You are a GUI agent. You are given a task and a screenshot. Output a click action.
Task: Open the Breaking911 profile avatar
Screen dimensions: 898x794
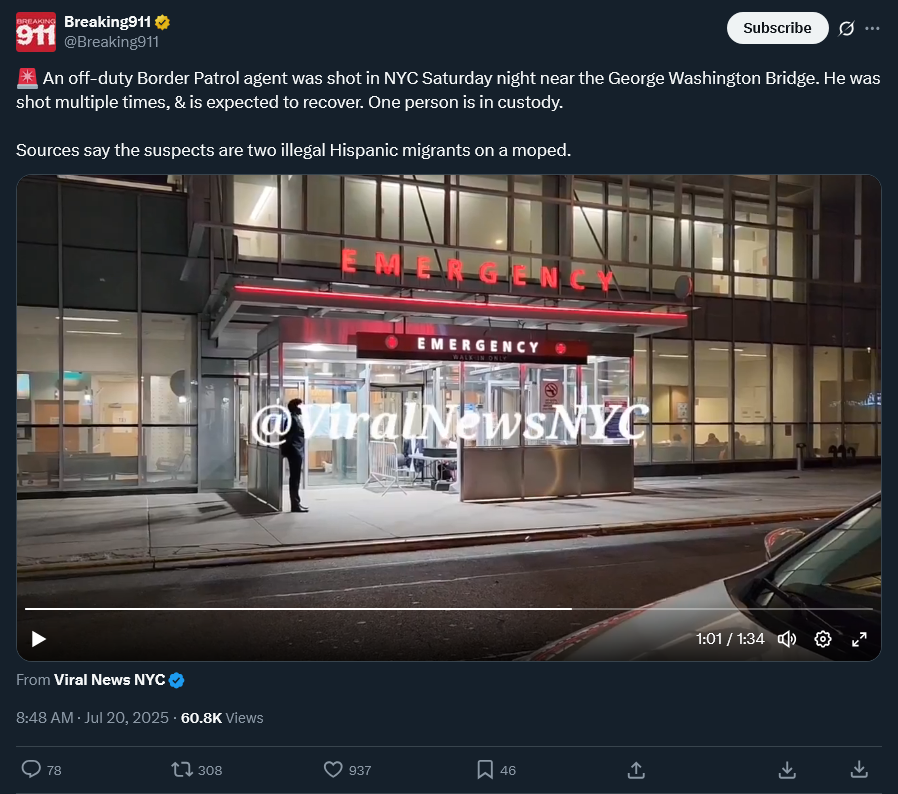pyautogui.click(x=36, y=32)
